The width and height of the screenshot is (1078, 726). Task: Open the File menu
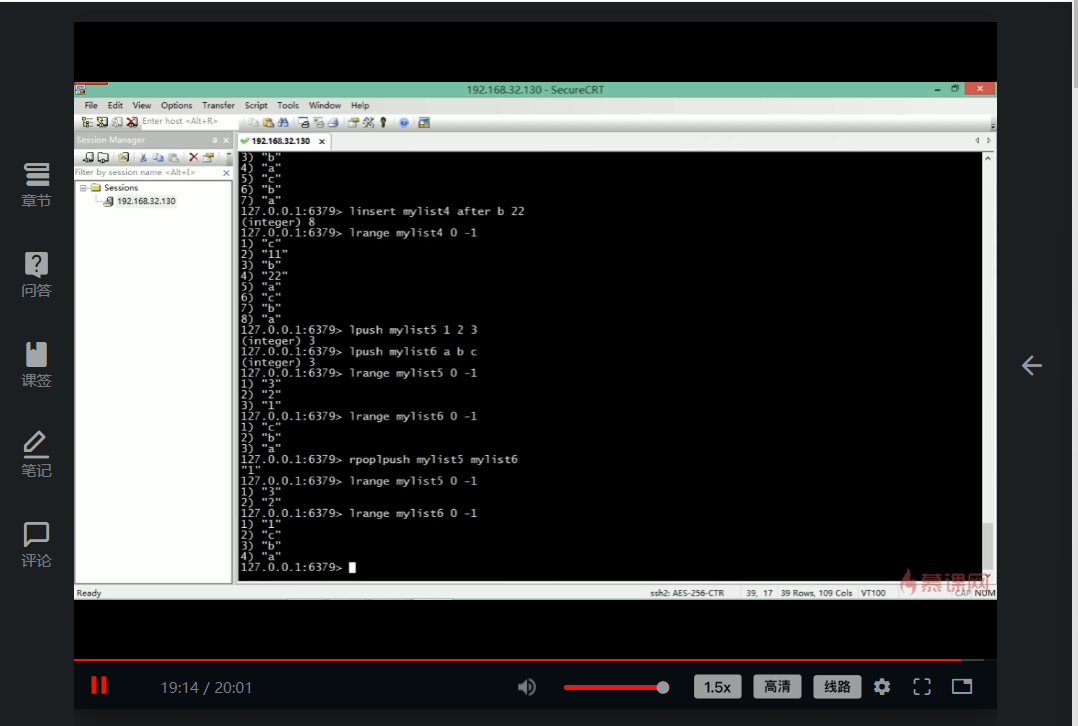91,105
